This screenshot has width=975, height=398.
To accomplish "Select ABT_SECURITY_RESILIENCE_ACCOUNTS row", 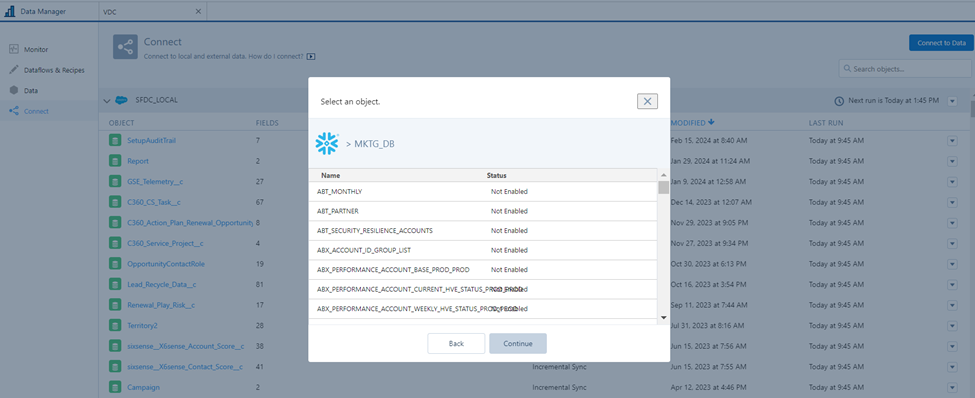I will [483, 231].
